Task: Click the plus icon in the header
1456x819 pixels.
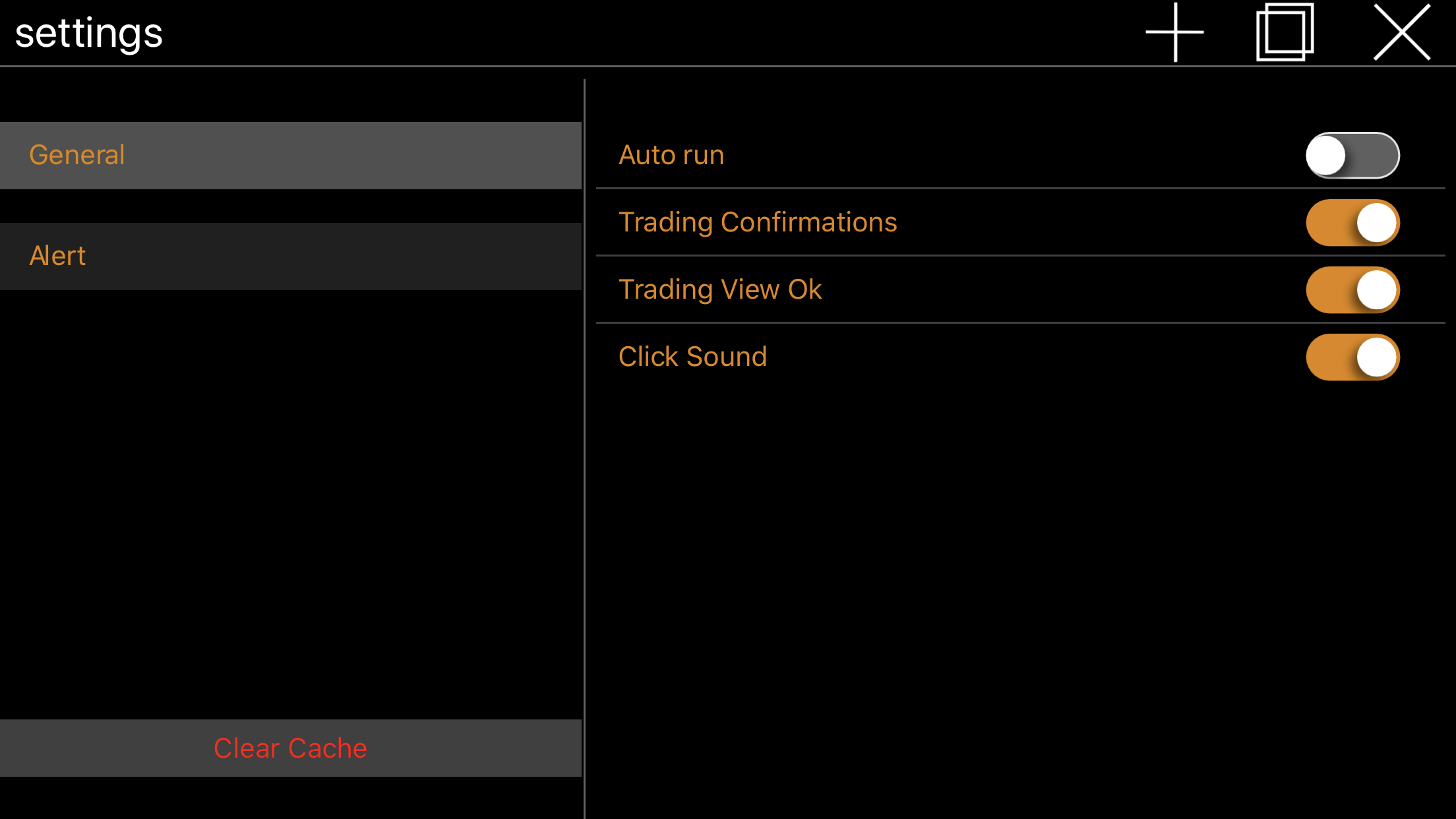Action: pyautogui.click(x=1175, y=32)
